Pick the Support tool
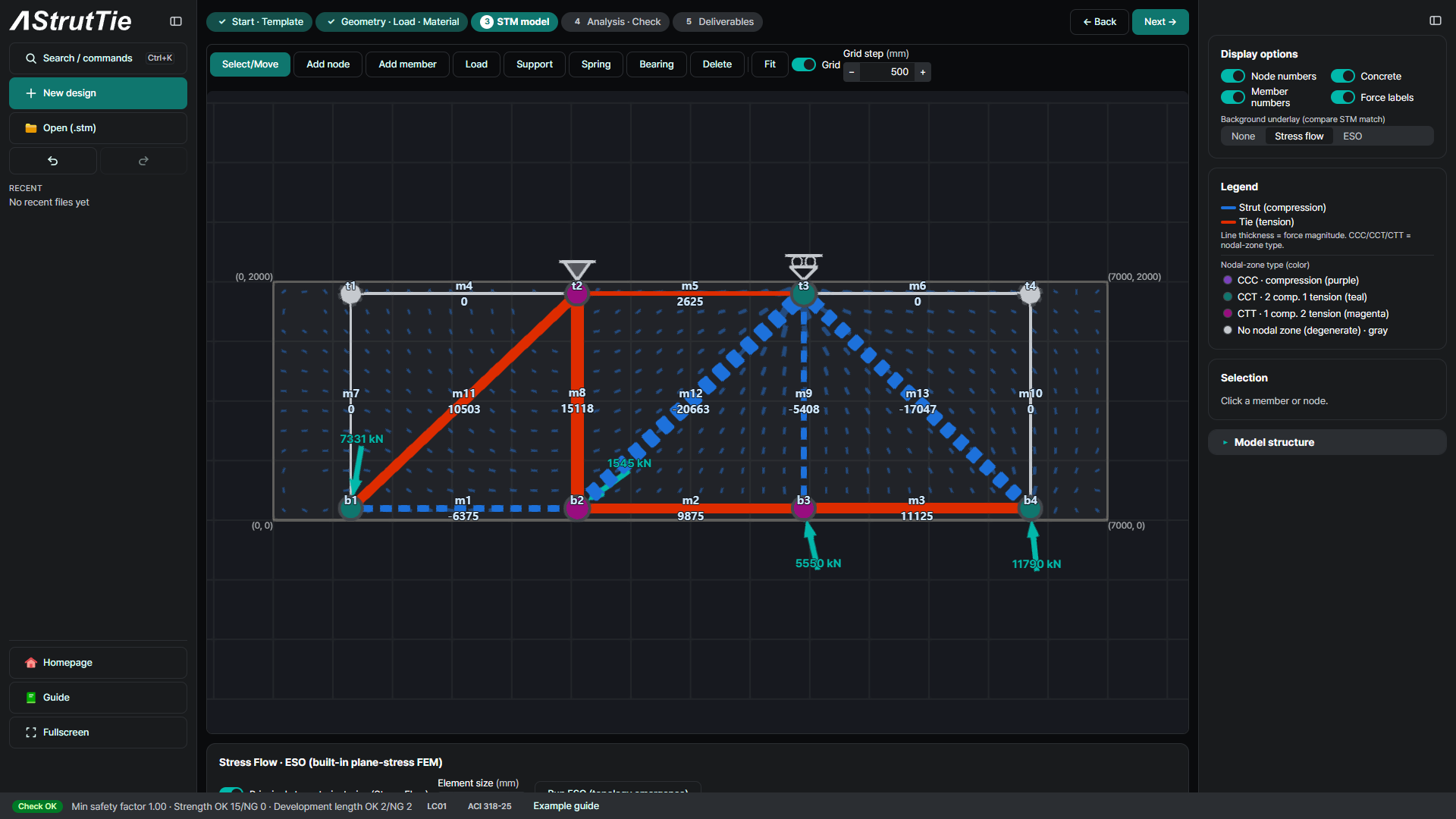Image resolution: width=1456 pixels, height=819 pixels. pyautogui.click(x=535, y=64)
